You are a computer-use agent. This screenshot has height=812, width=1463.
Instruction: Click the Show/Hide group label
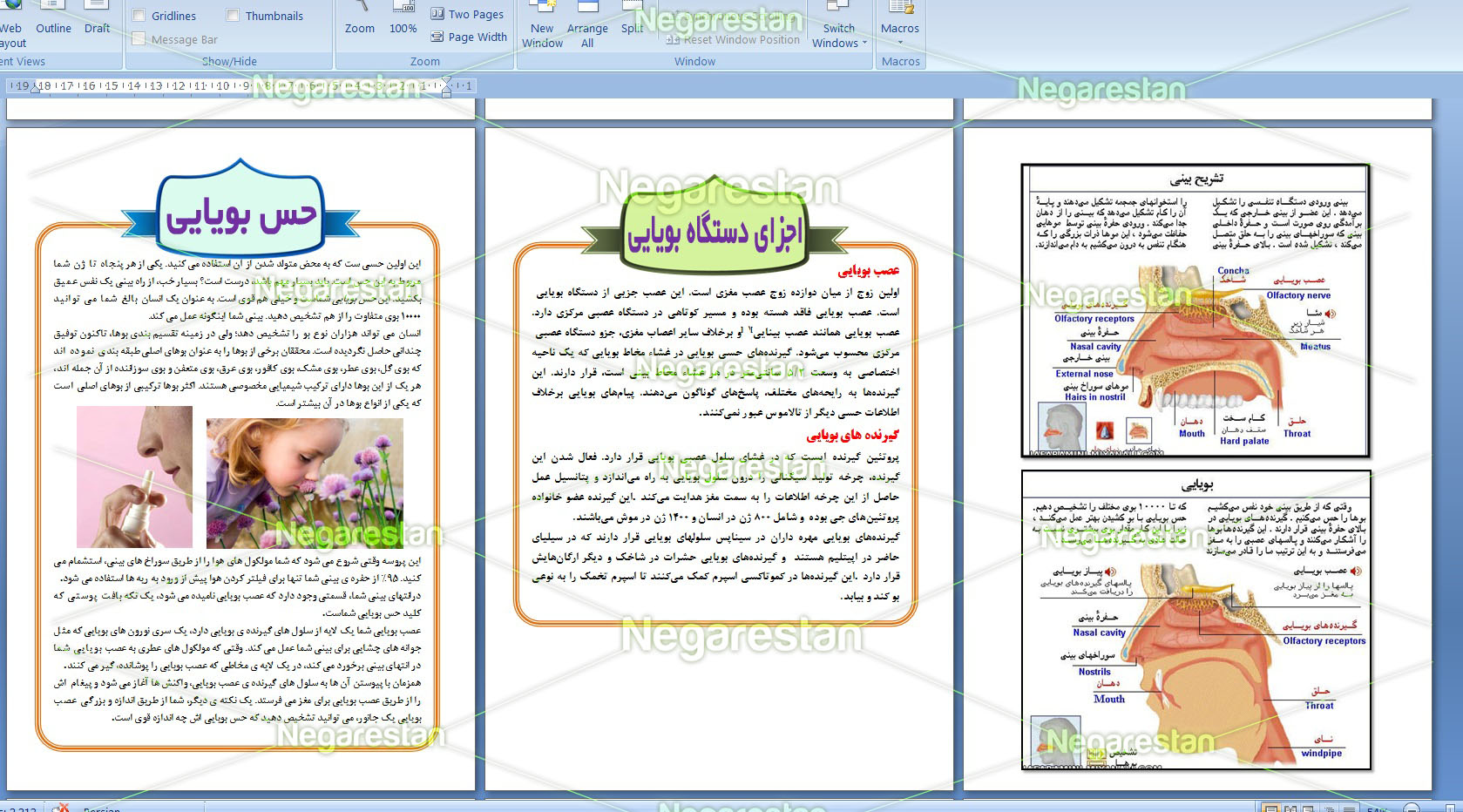(x=229, y=61)
